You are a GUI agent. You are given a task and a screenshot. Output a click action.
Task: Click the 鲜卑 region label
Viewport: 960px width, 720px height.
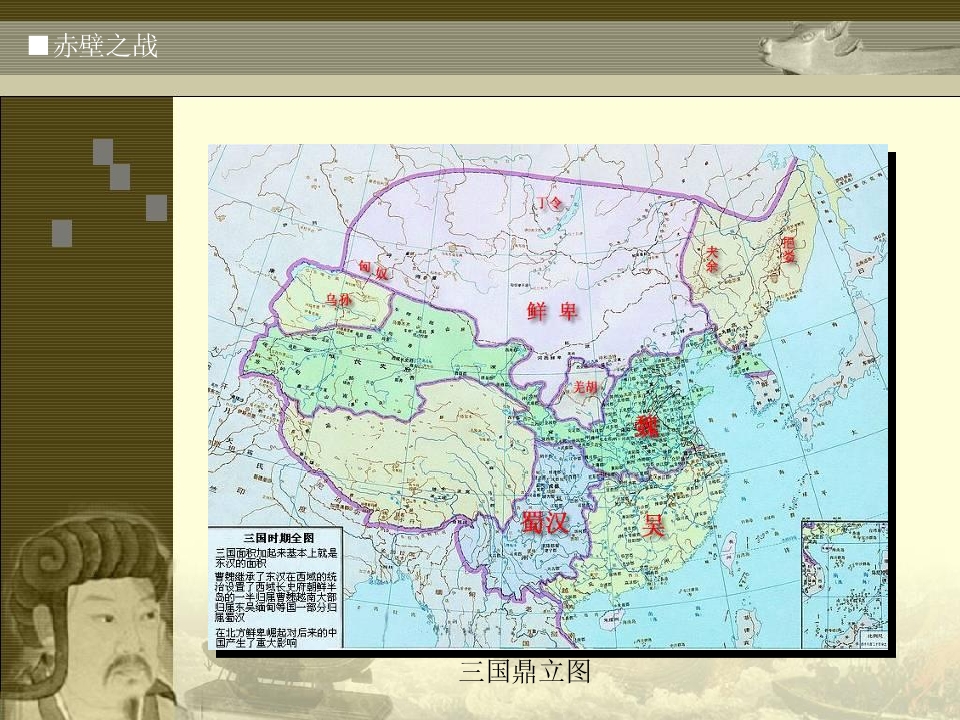[x=552, y=312]
